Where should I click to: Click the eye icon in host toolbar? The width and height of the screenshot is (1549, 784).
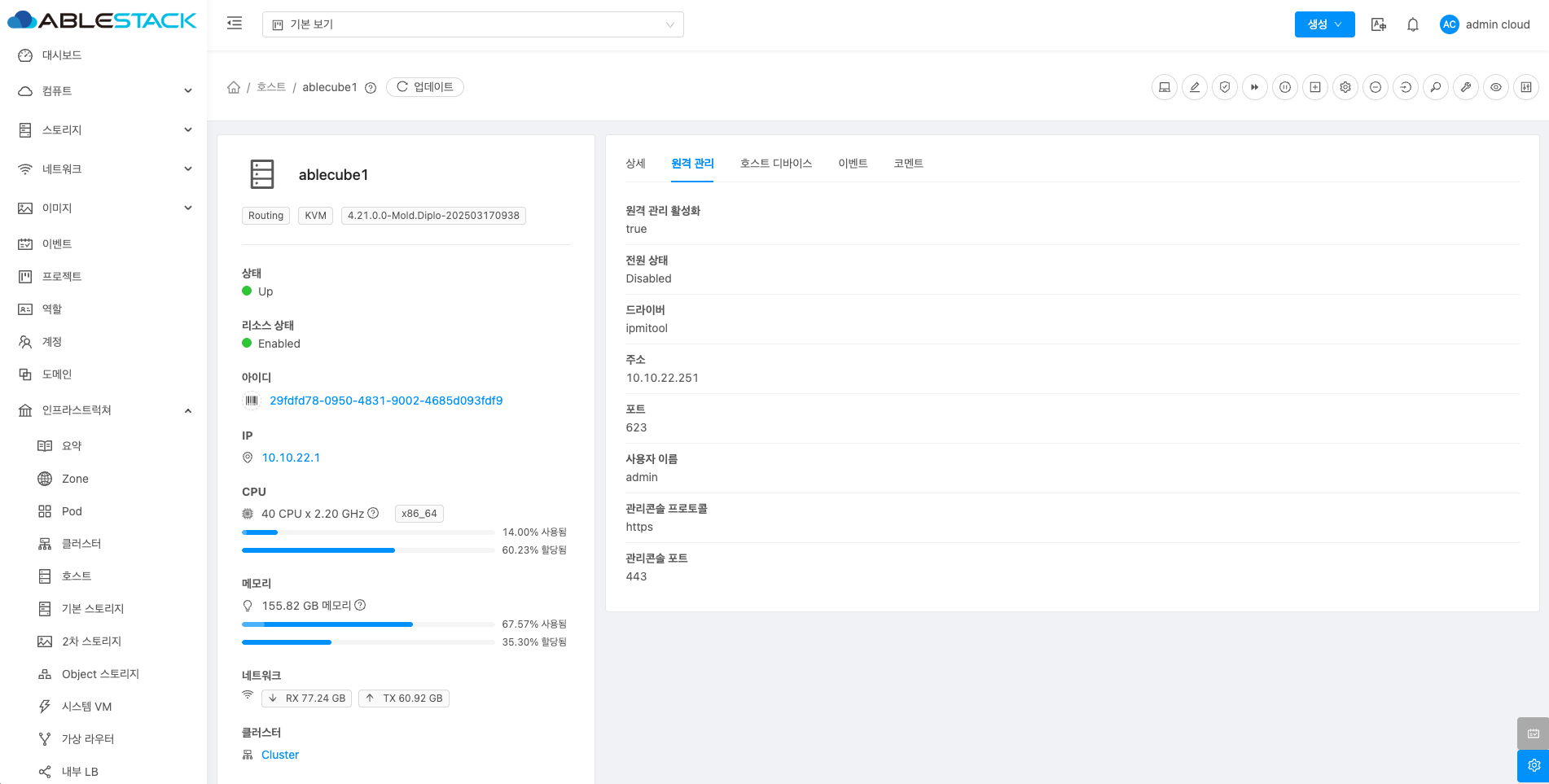pyautogui.click(x=1496, y=87)
